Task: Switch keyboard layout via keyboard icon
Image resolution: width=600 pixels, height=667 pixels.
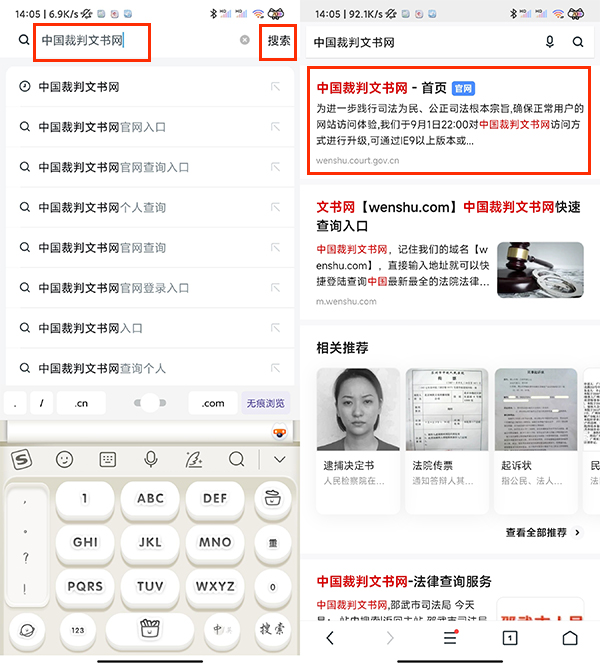Action: tap(108, 459)
